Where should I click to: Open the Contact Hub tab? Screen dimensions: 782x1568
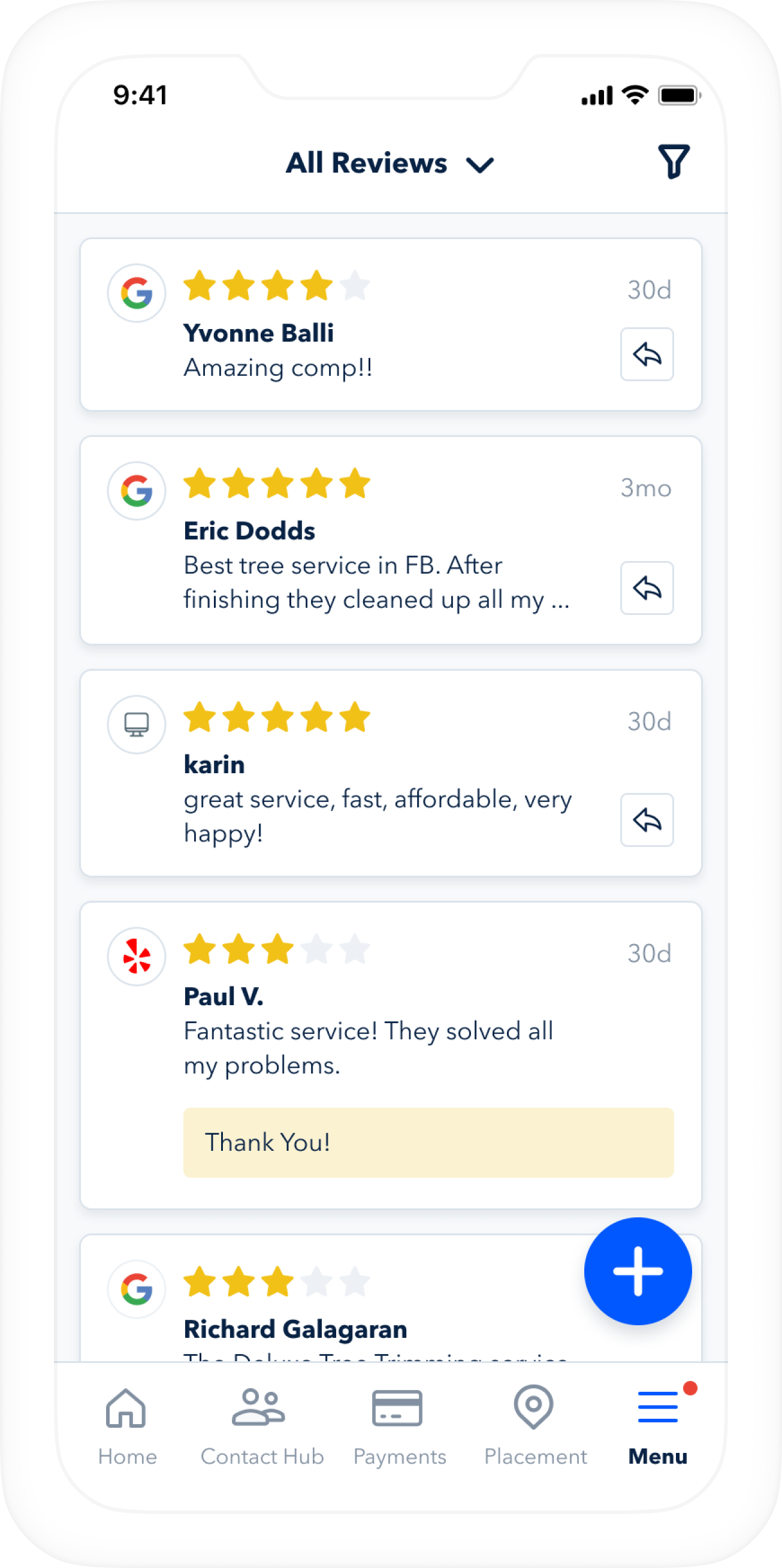[262, 1425]
